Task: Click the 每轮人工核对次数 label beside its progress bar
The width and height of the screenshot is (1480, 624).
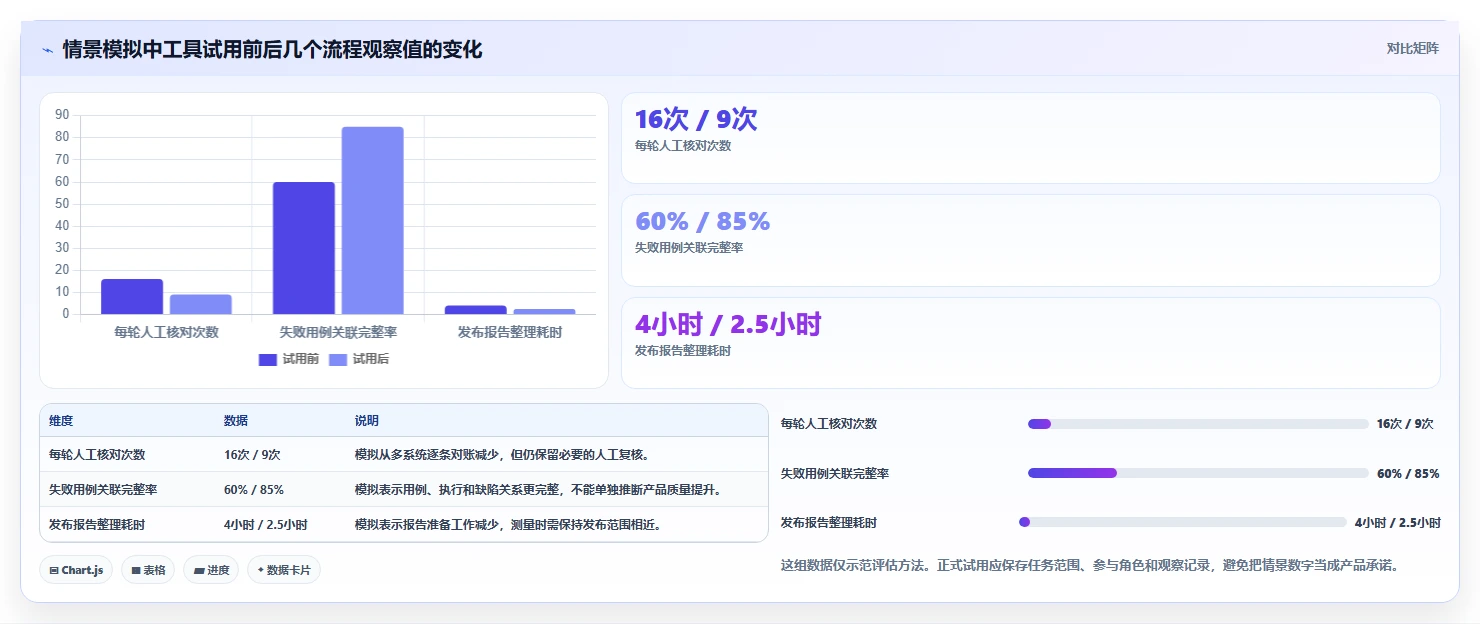Action: 829,424
